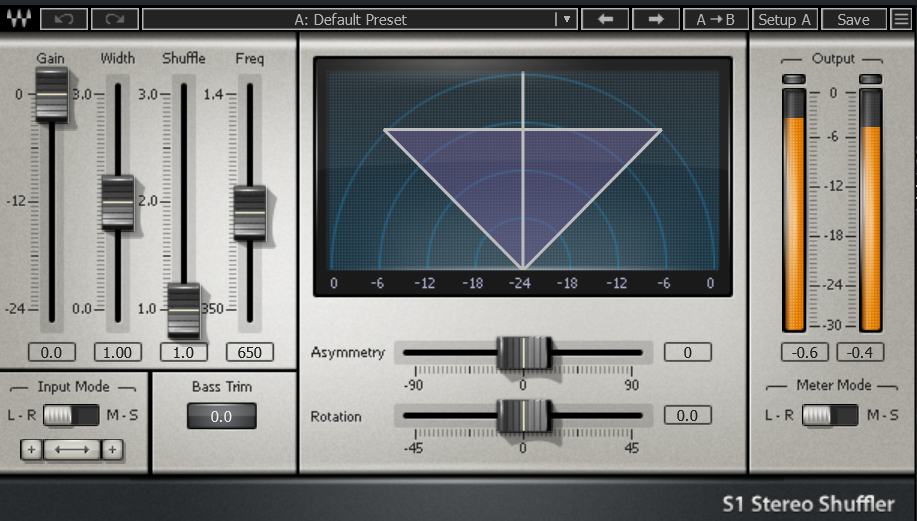Switch setups via Setup A button
The image size is (917, 521).
tap(784, 19)
